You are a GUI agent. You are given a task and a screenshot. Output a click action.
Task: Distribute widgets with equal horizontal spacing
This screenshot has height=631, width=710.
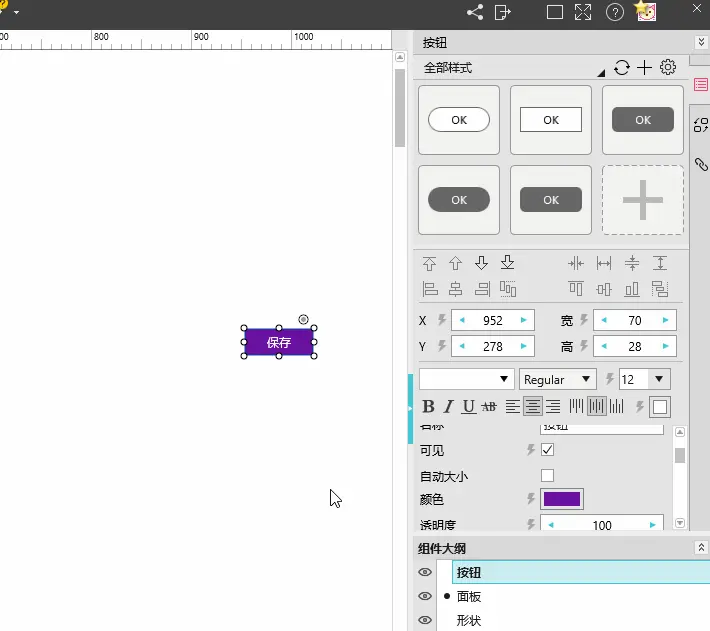(508, 289)
